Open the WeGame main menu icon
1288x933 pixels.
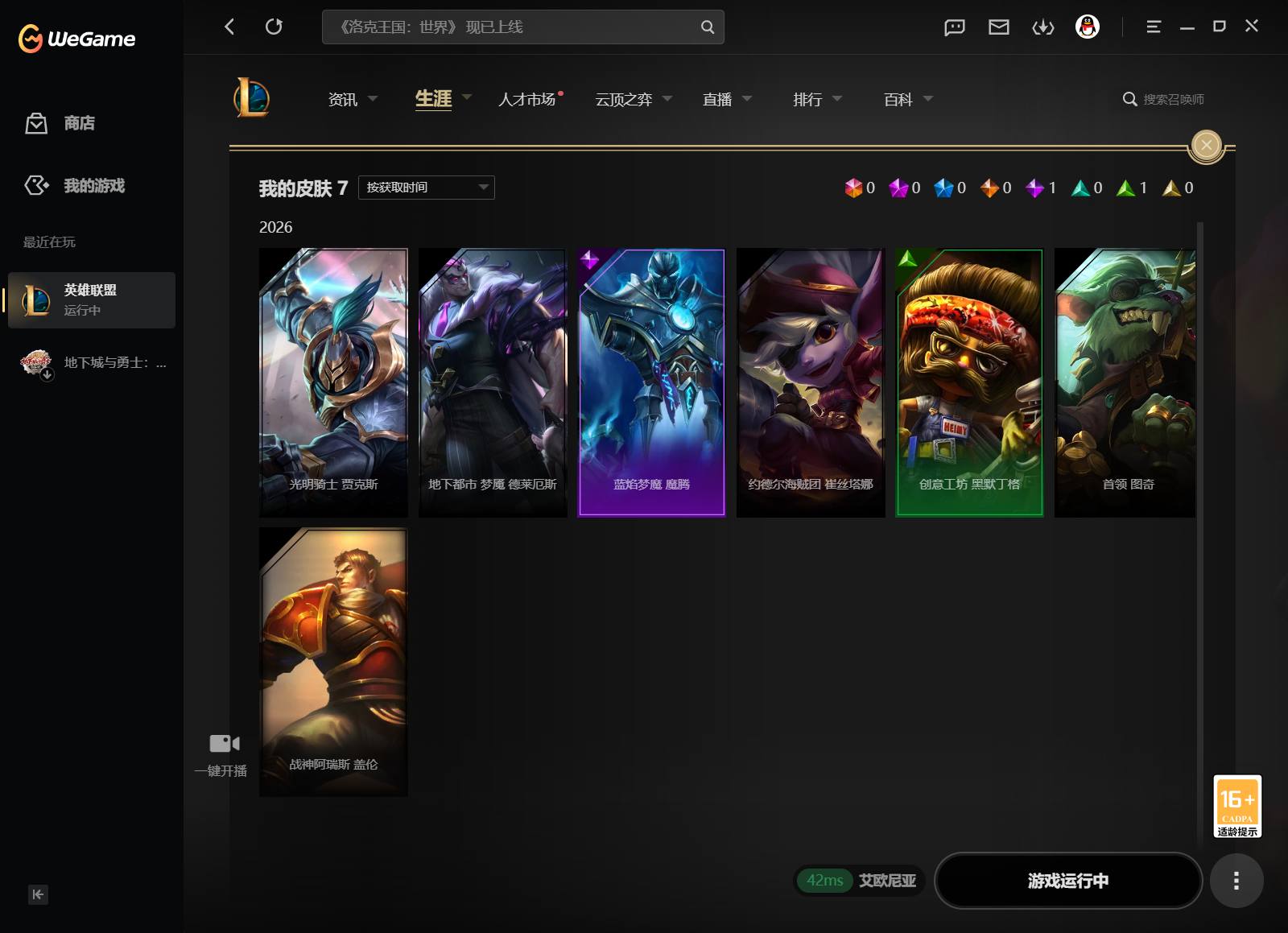(x=1154, y=27)
